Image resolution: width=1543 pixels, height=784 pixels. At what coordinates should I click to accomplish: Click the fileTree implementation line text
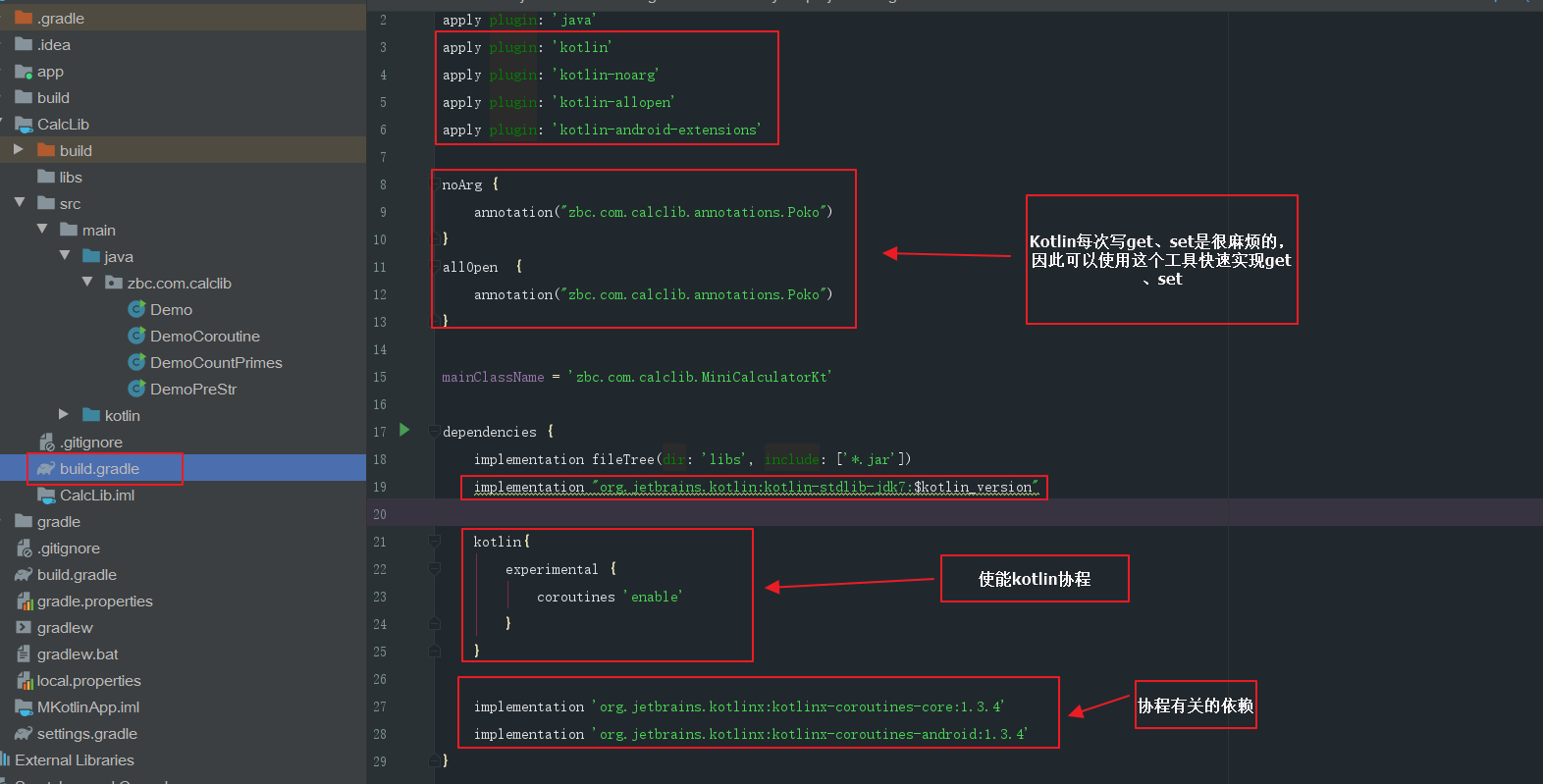(692, 459)
